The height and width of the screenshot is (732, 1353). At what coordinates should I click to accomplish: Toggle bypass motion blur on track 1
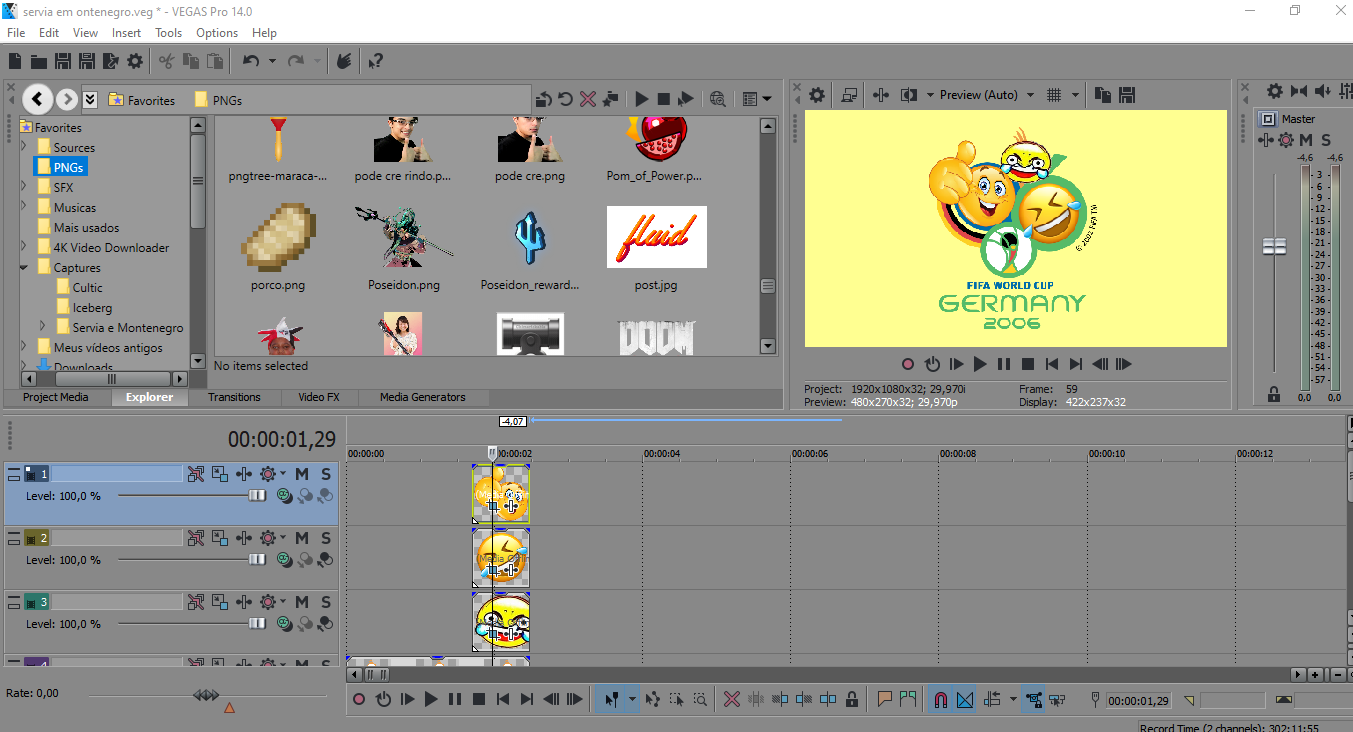[x=195, y=474]
